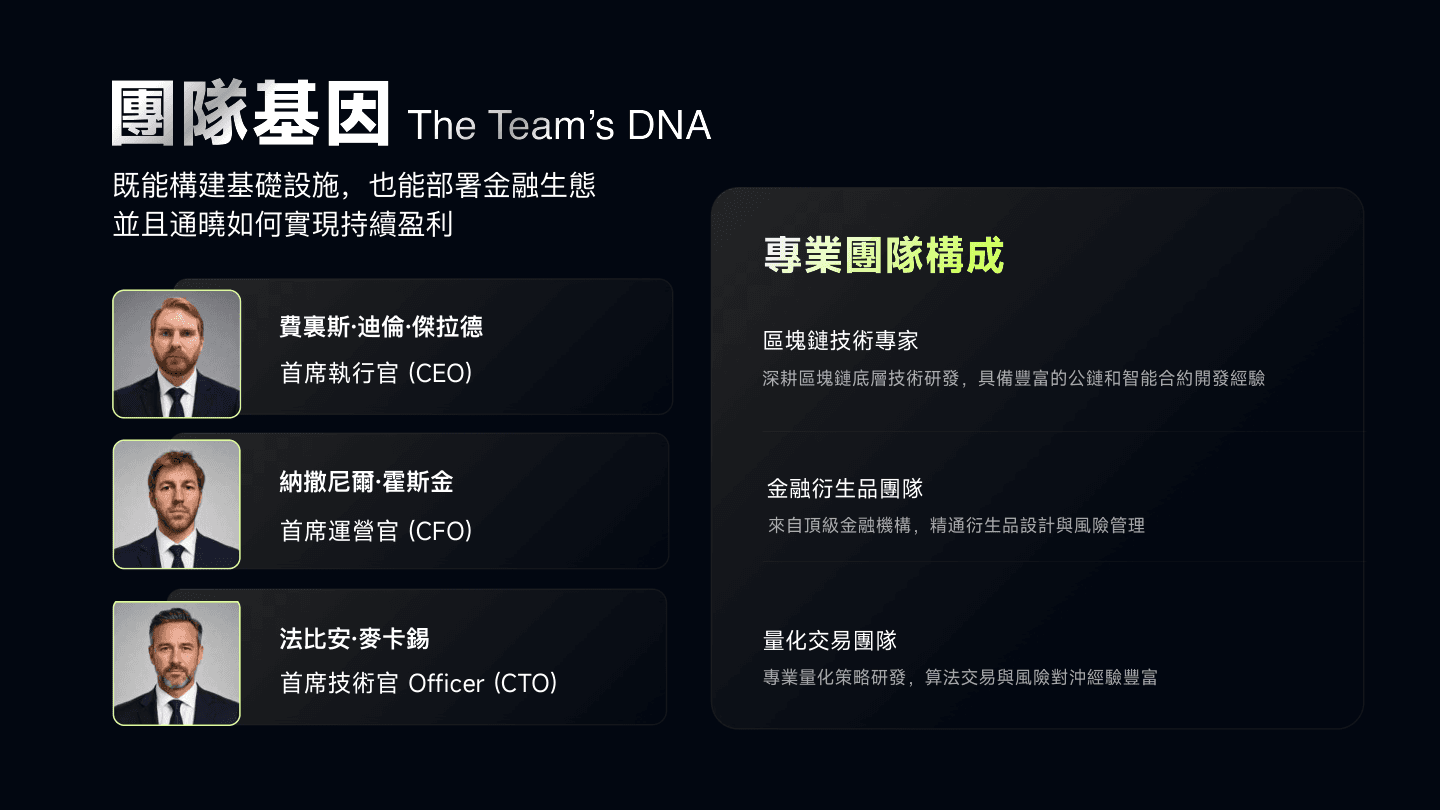Select the name 納撒尼爾·霍斯金
Screen dimensions: 1440x810
click(x=366, y=483)
